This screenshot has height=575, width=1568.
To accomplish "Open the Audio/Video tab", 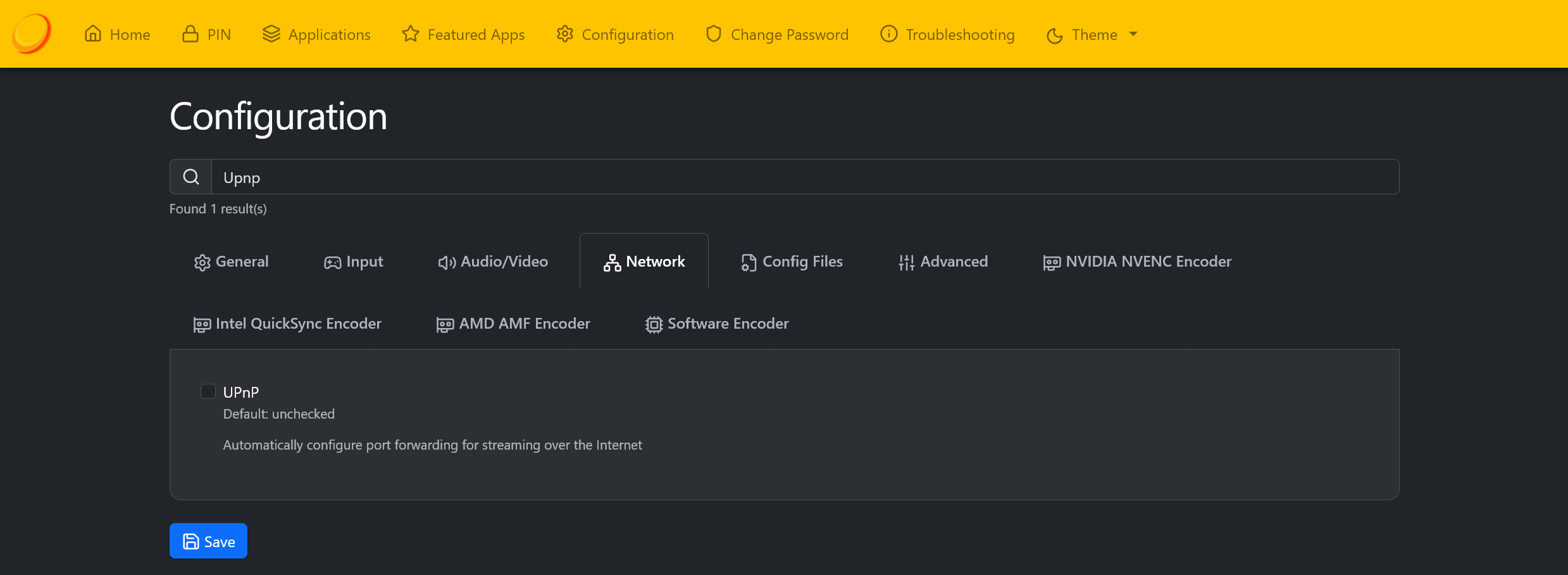I will coord(493,262).
